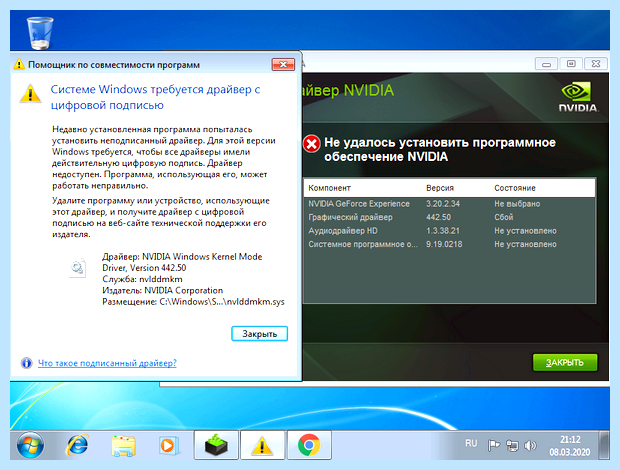Click Закрыть in the compatibility assistant dialog
This screenshot has height=470, width=620.
click(259, 334)
